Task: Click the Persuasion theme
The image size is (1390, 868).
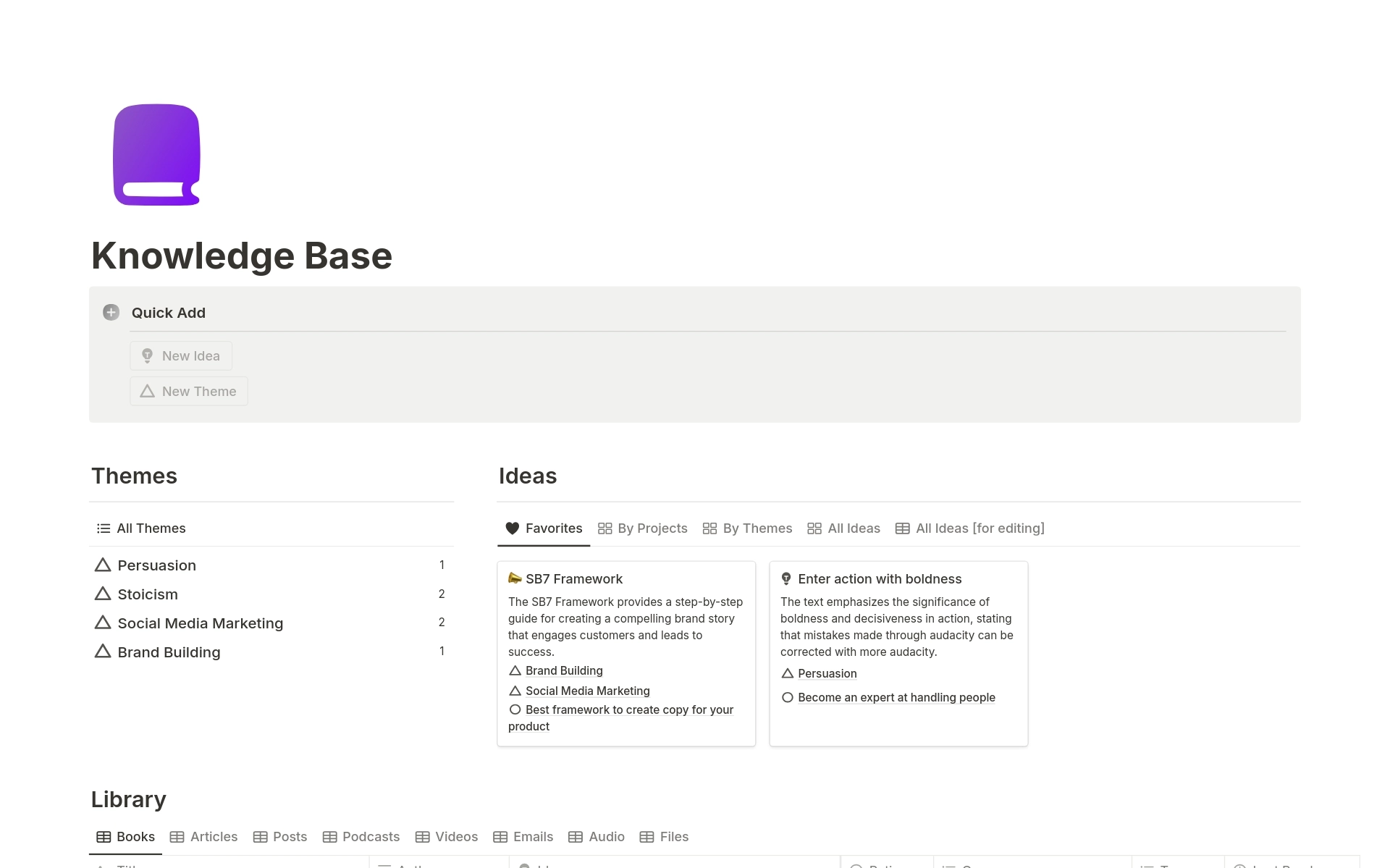Action: tap(155, 565)
